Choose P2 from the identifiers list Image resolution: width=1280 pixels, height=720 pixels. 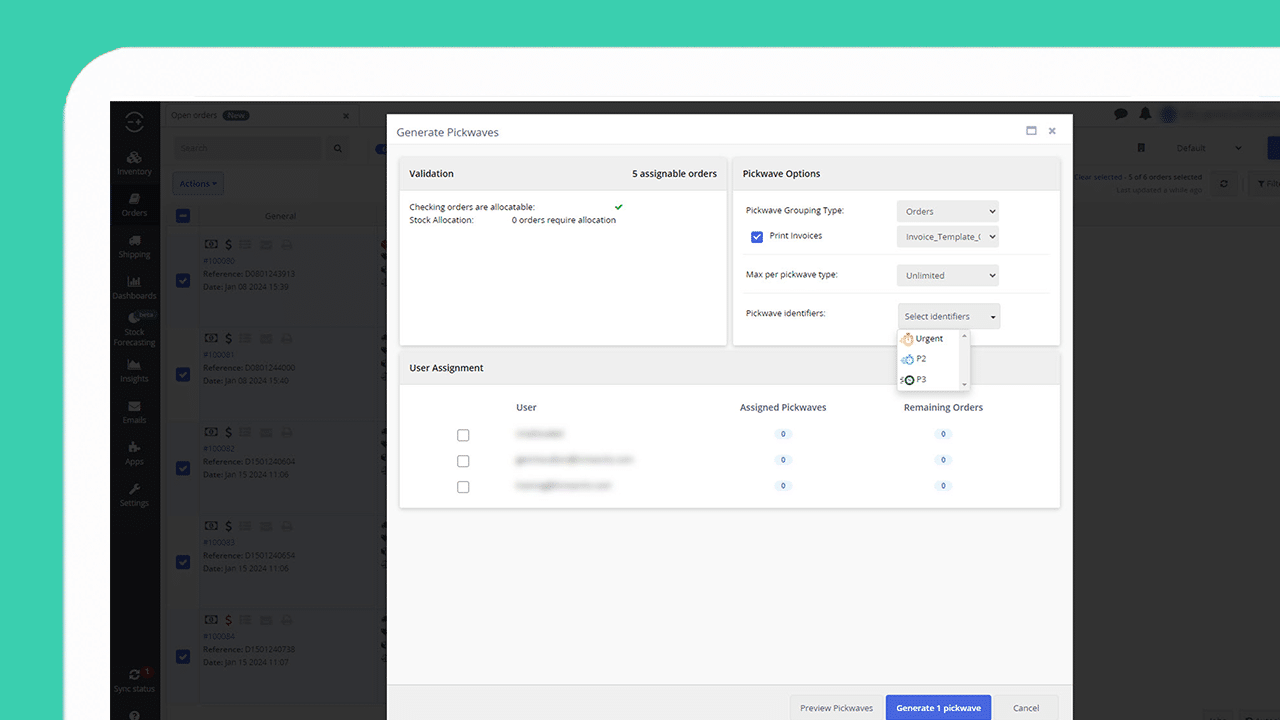[921, 359]
